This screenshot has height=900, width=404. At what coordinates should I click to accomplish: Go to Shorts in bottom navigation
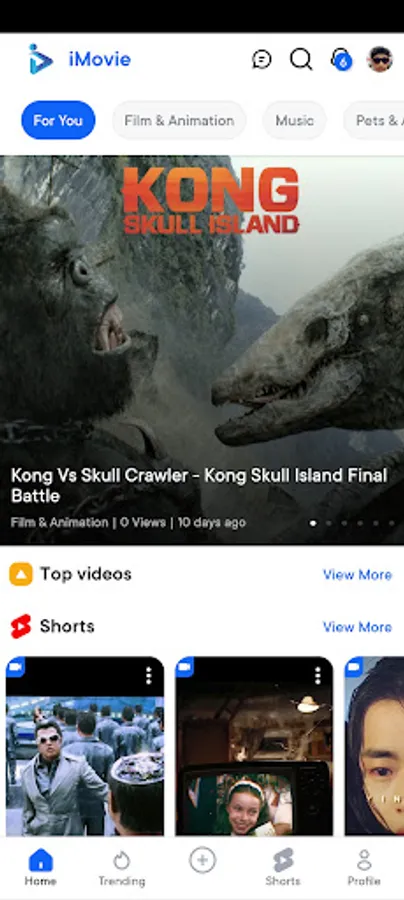[283, 868]
